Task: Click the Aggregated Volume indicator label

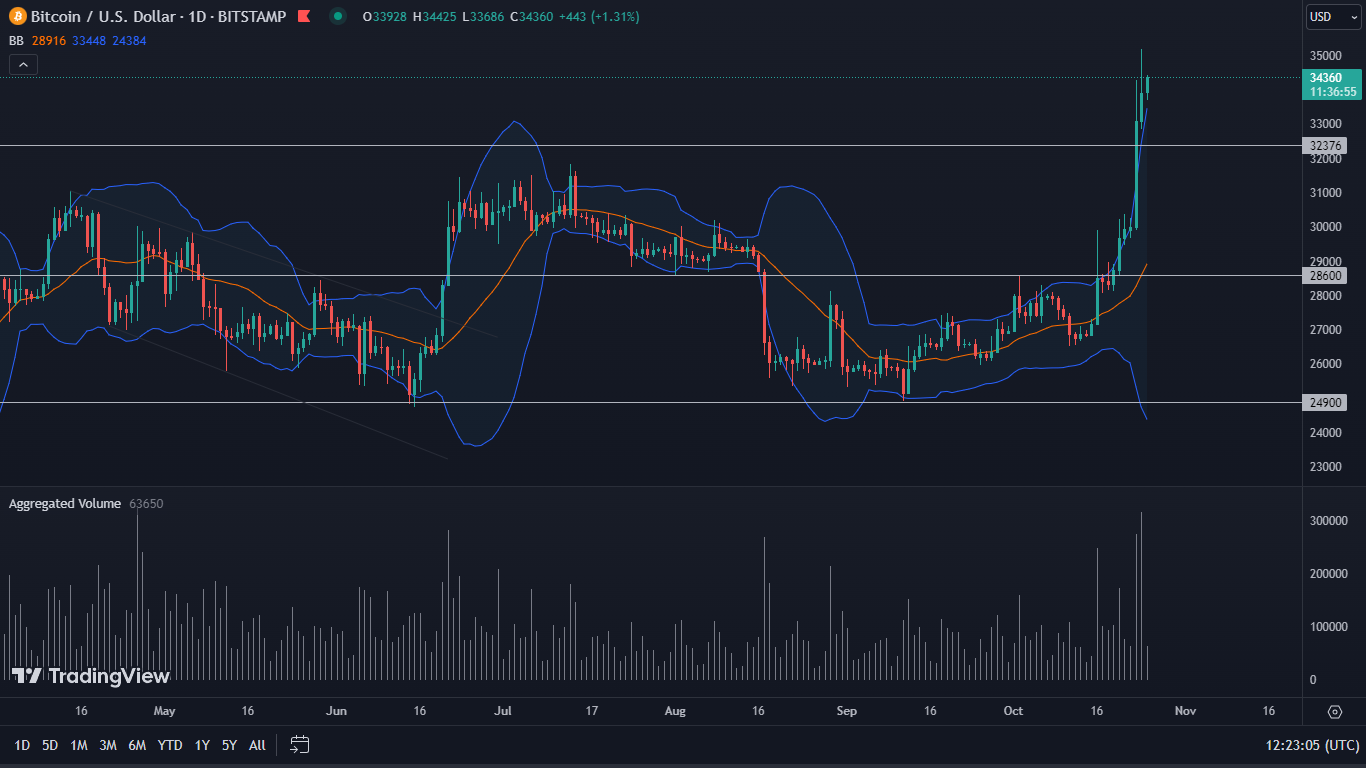Action: point(65,504)
